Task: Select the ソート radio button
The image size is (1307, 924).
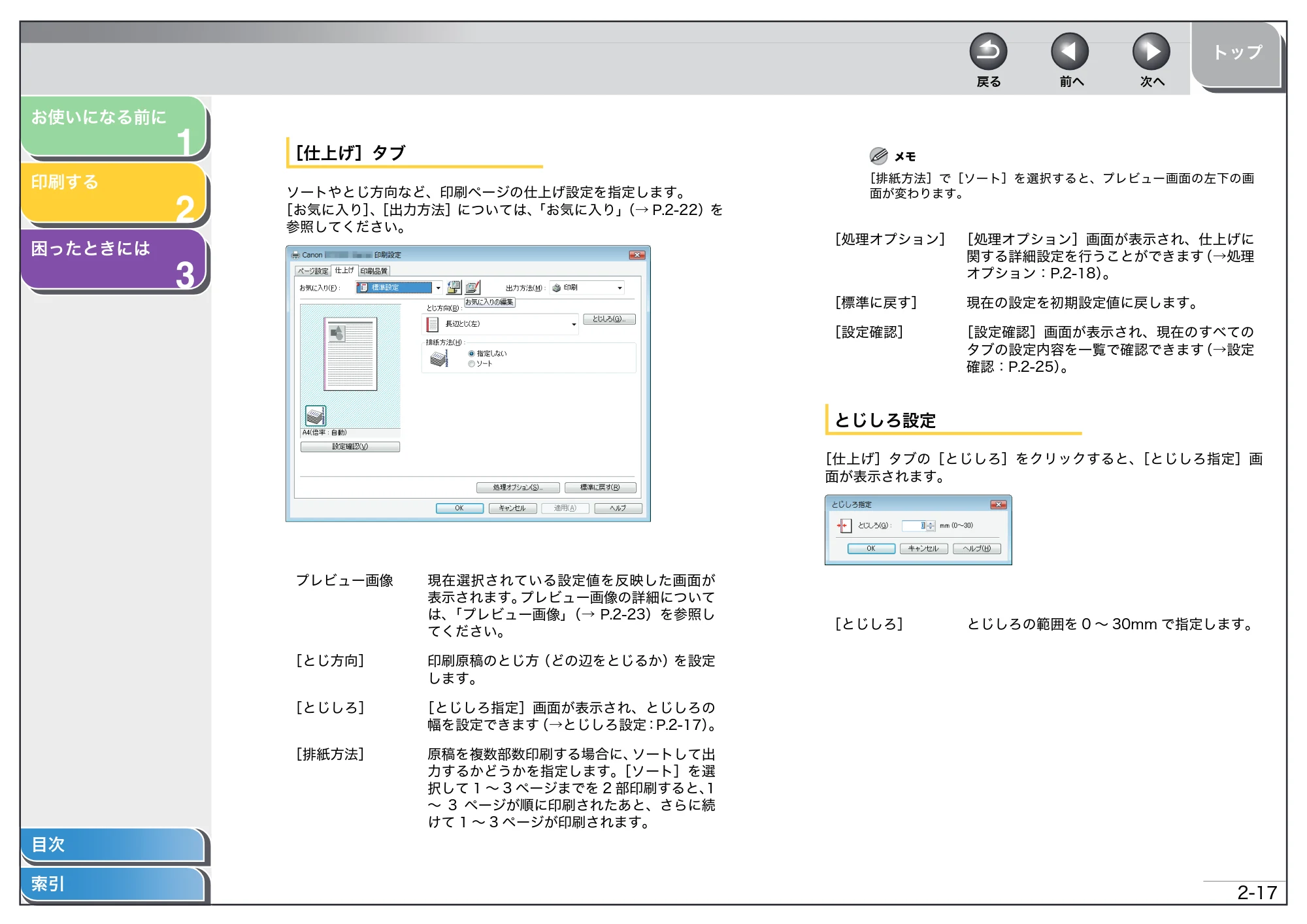Action: coord(471,364)
